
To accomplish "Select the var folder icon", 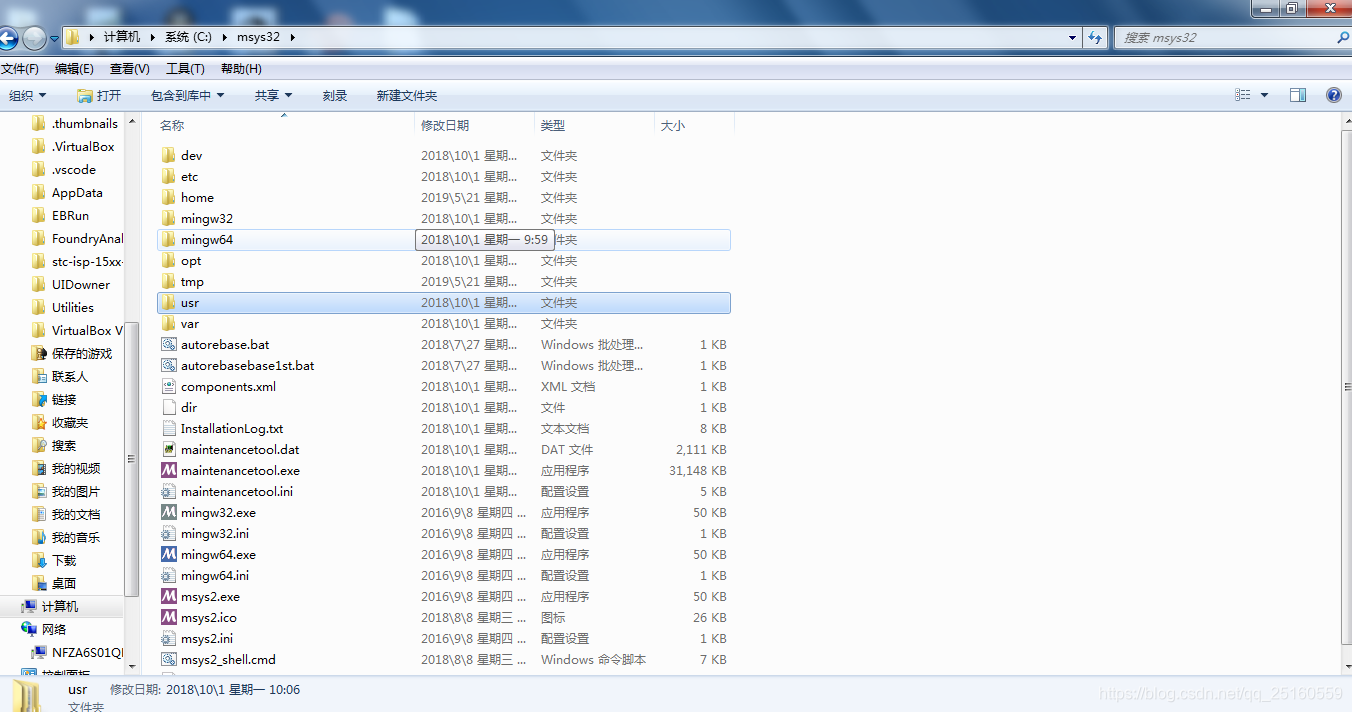I will tap(169, 323).
